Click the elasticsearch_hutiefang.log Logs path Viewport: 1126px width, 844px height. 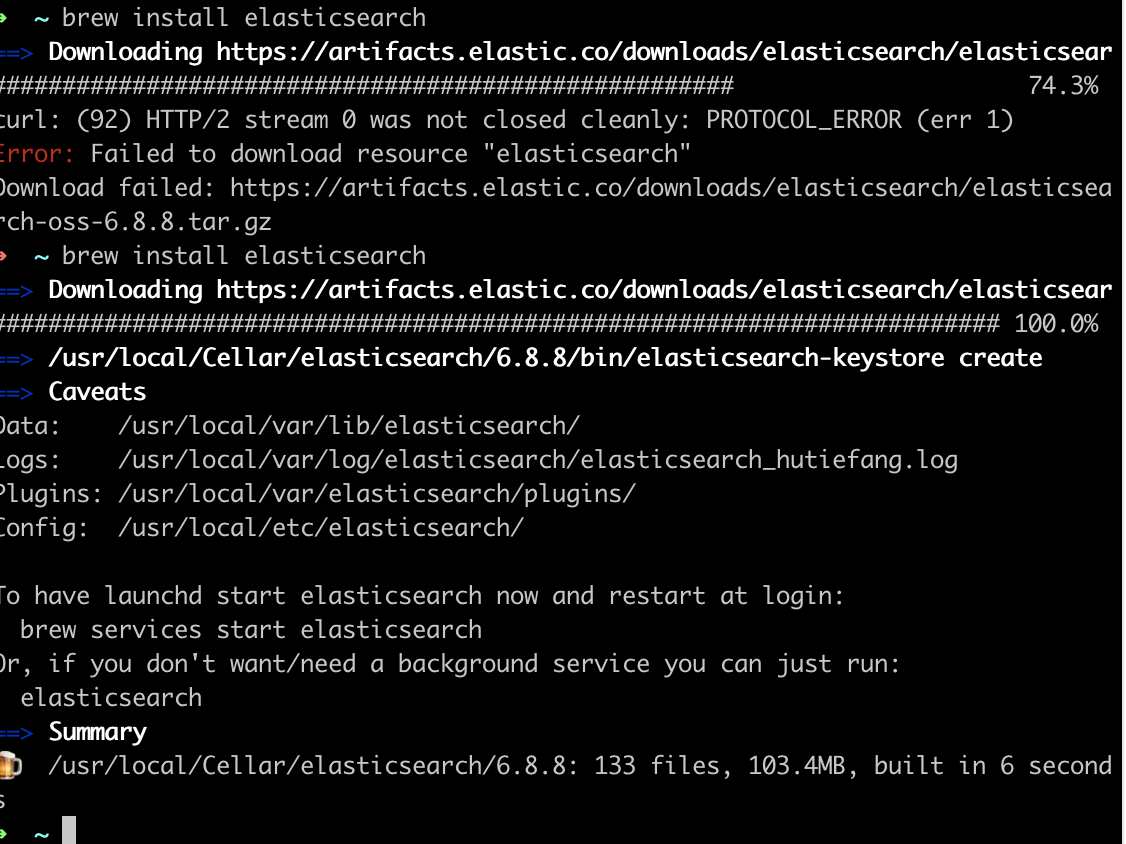[x=537, y=460]
